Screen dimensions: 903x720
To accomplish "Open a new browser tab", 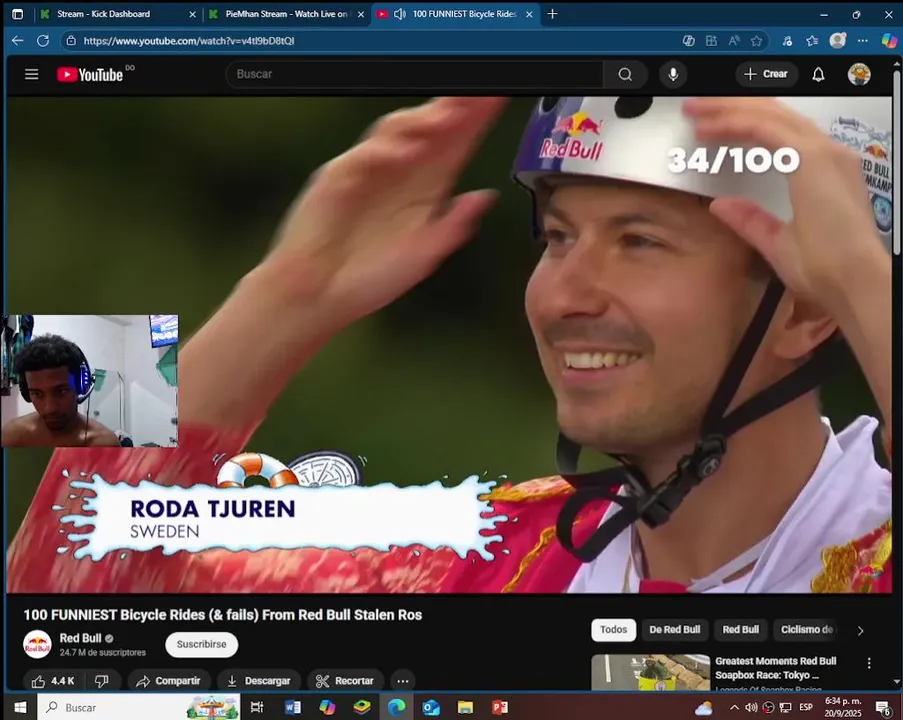I will click(552, 14).
